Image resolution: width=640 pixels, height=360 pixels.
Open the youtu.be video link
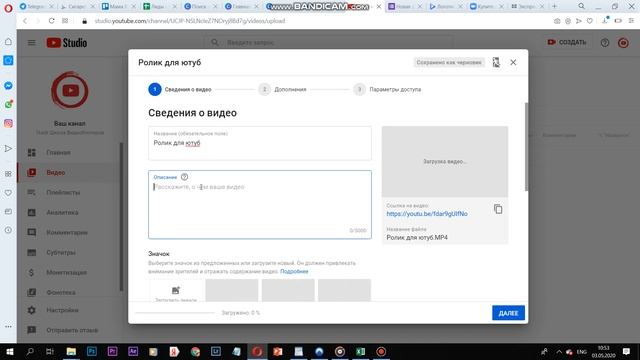tap(427, 213)
